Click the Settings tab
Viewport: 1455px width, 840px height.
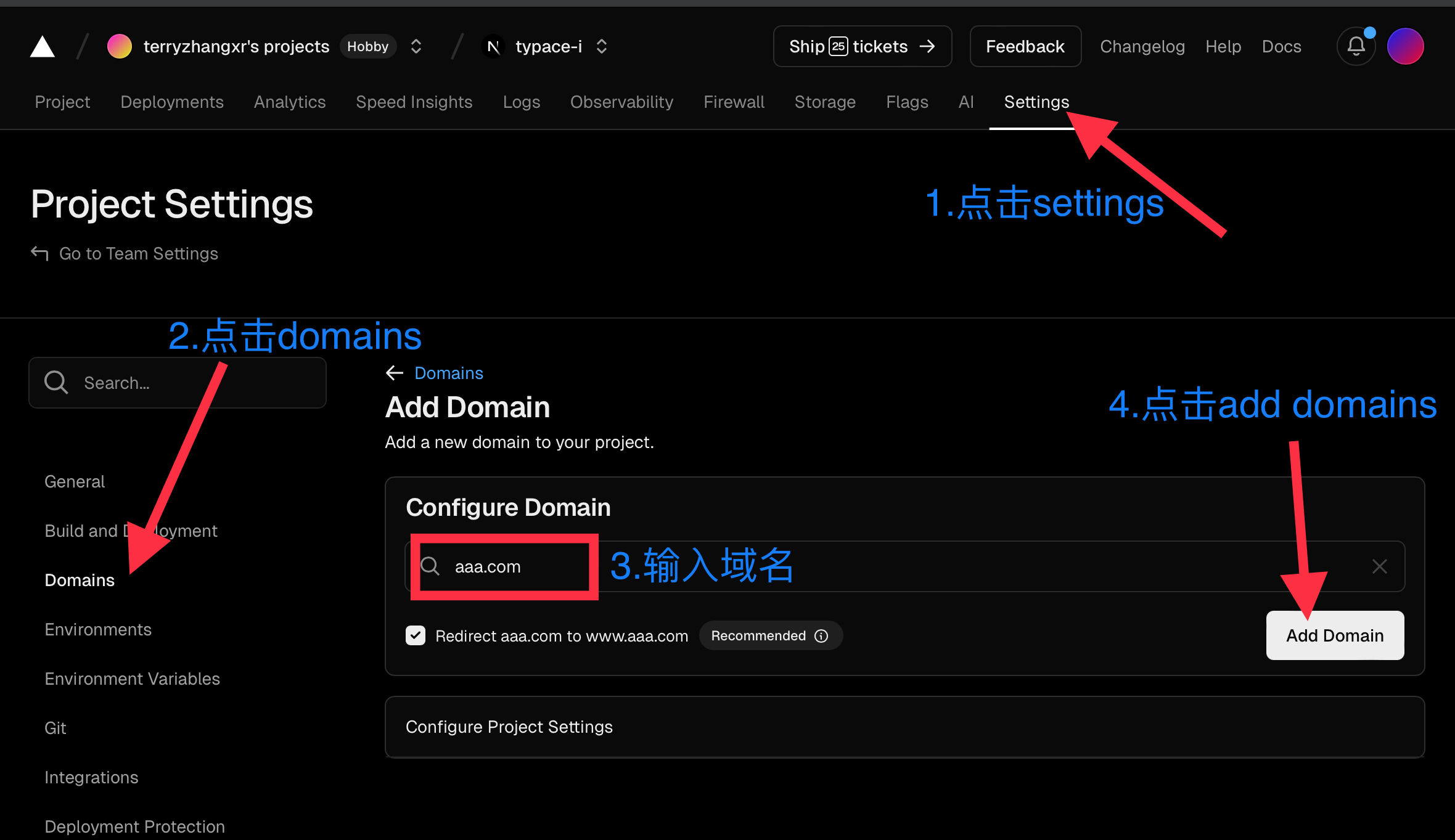click(1036, 102)
